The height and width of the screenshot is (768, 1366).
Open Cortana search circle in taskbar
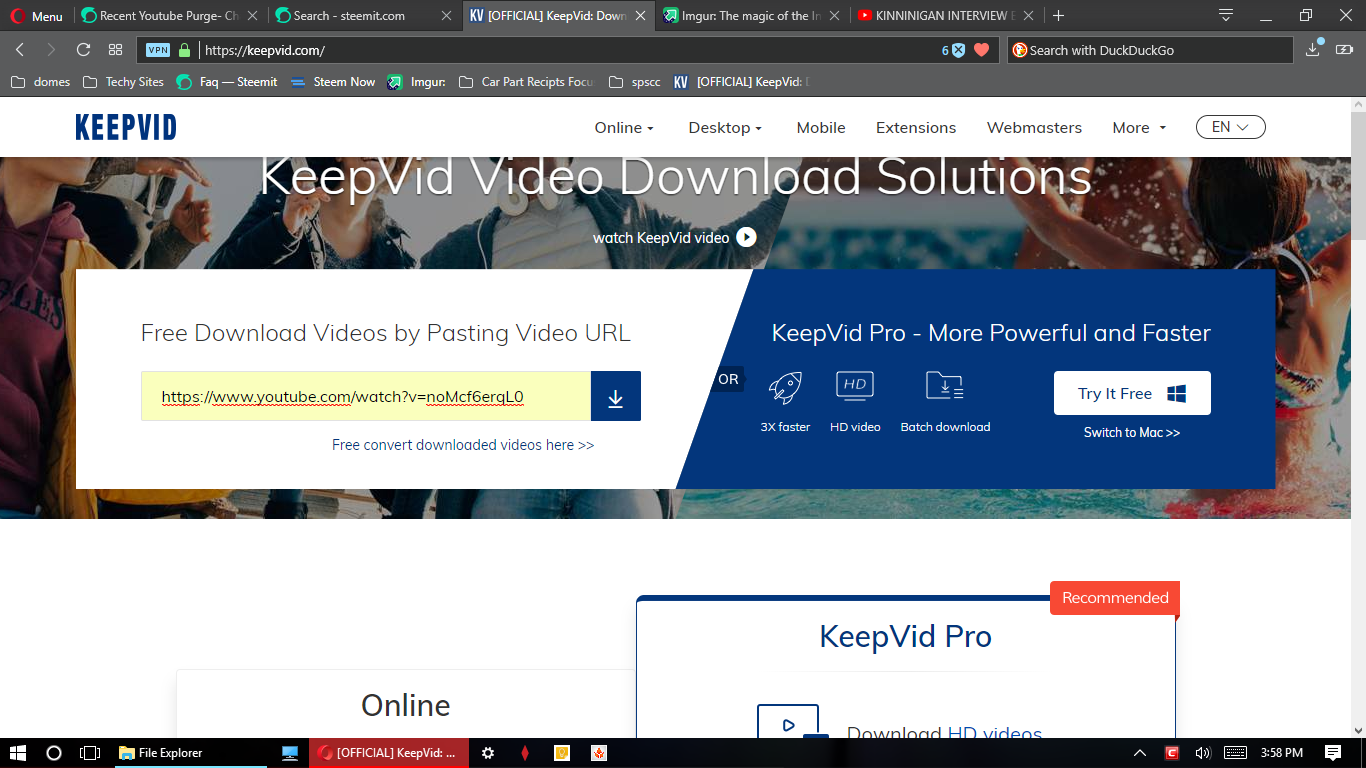tap(54, 753)
